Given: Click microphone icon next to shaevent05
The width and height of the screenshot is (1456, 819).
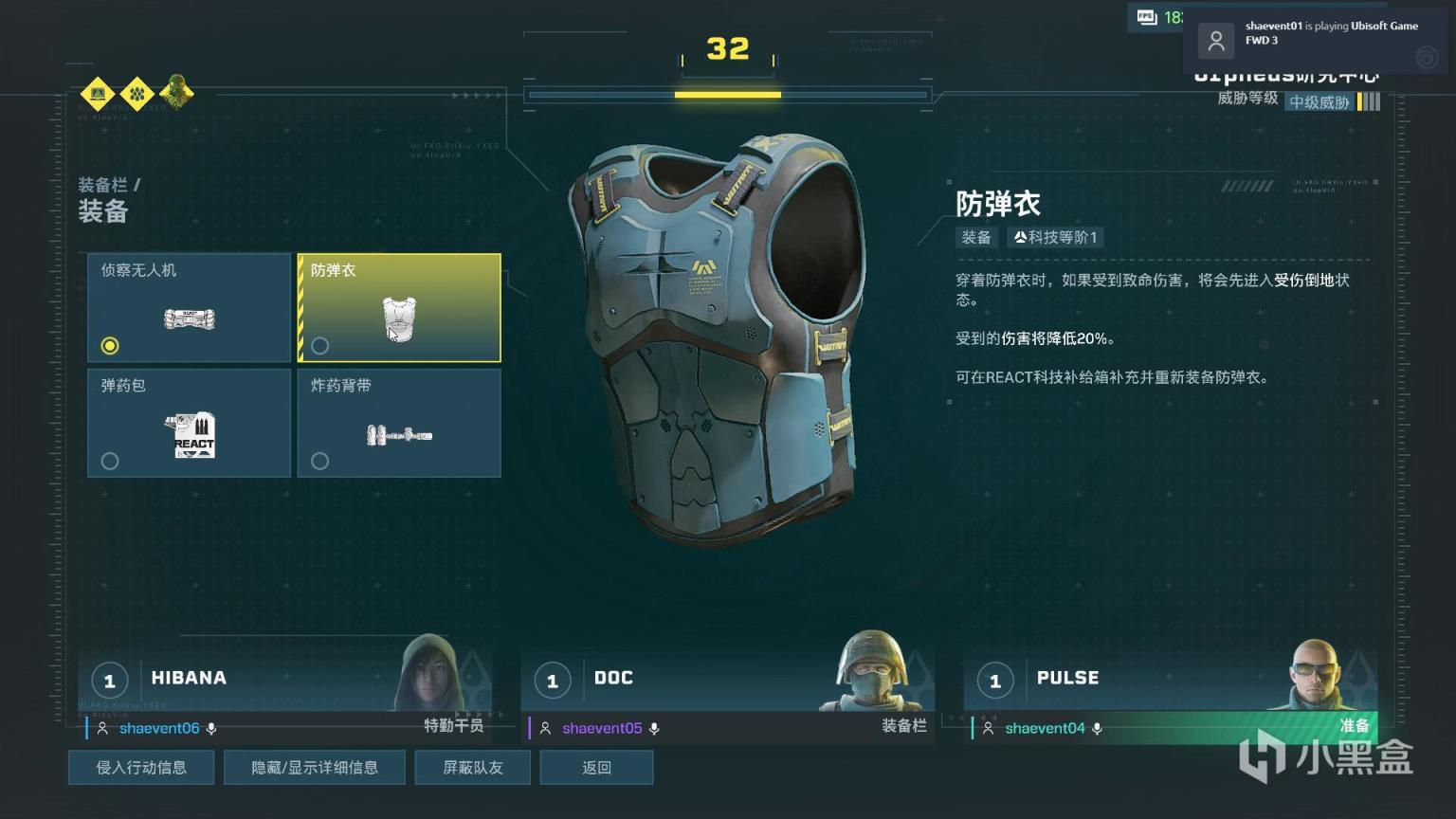Looking at the screenshot, I should 654,728.
